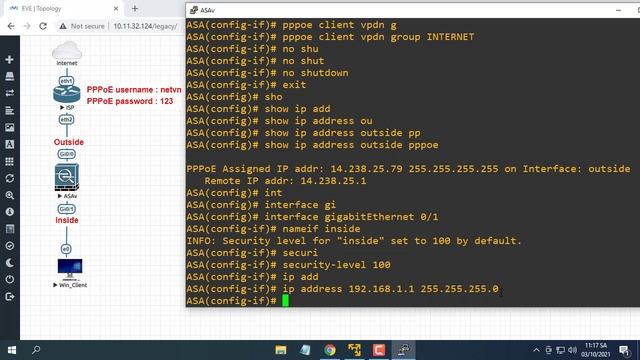Screen dimensions: 640x360
Task: Open the Startup-configs lines icon in sidebar
Action: [9, 110]
